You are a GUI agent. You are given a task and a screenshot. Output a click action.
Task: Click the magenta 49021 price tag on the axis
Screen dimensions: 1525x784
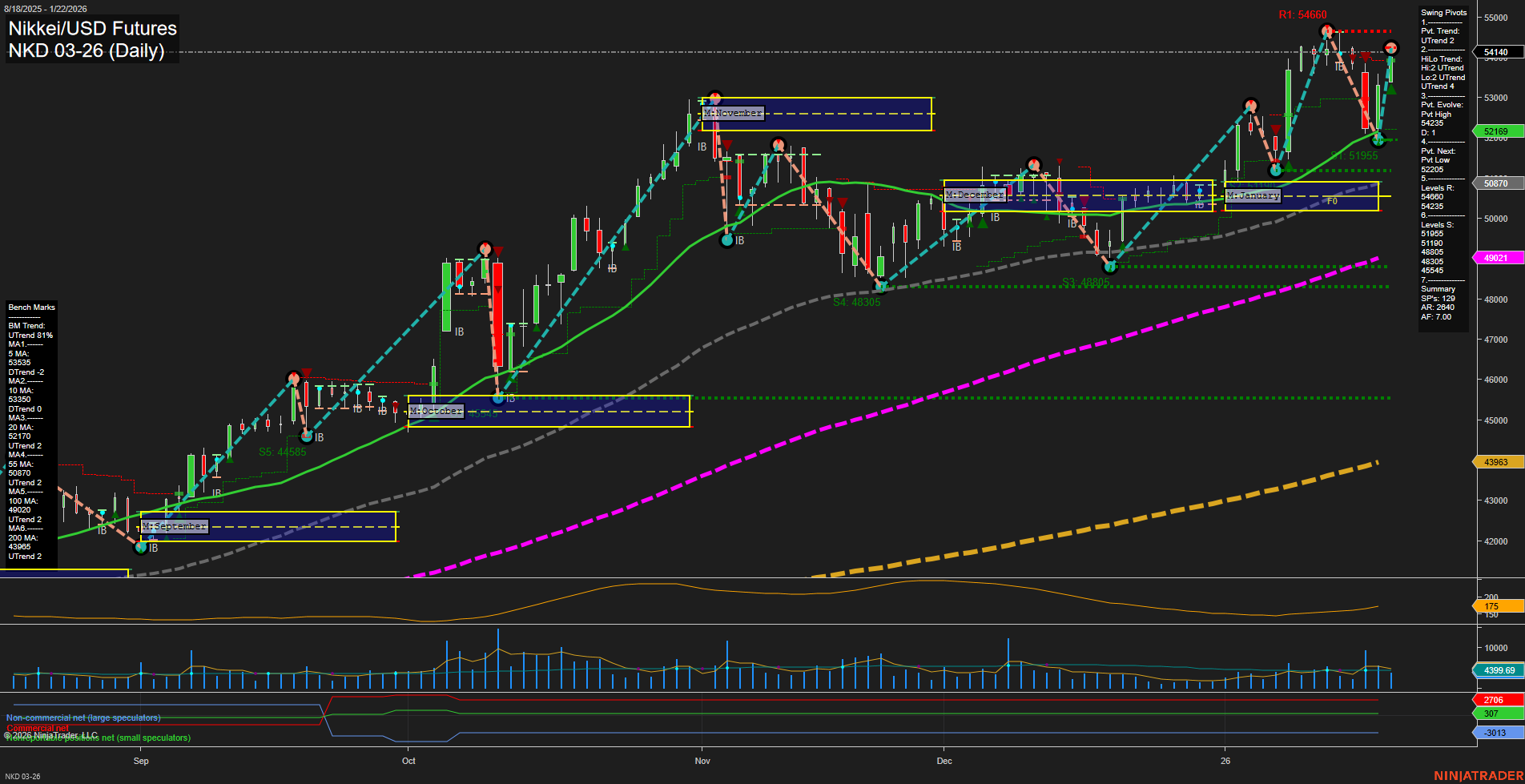[1497, 257]
